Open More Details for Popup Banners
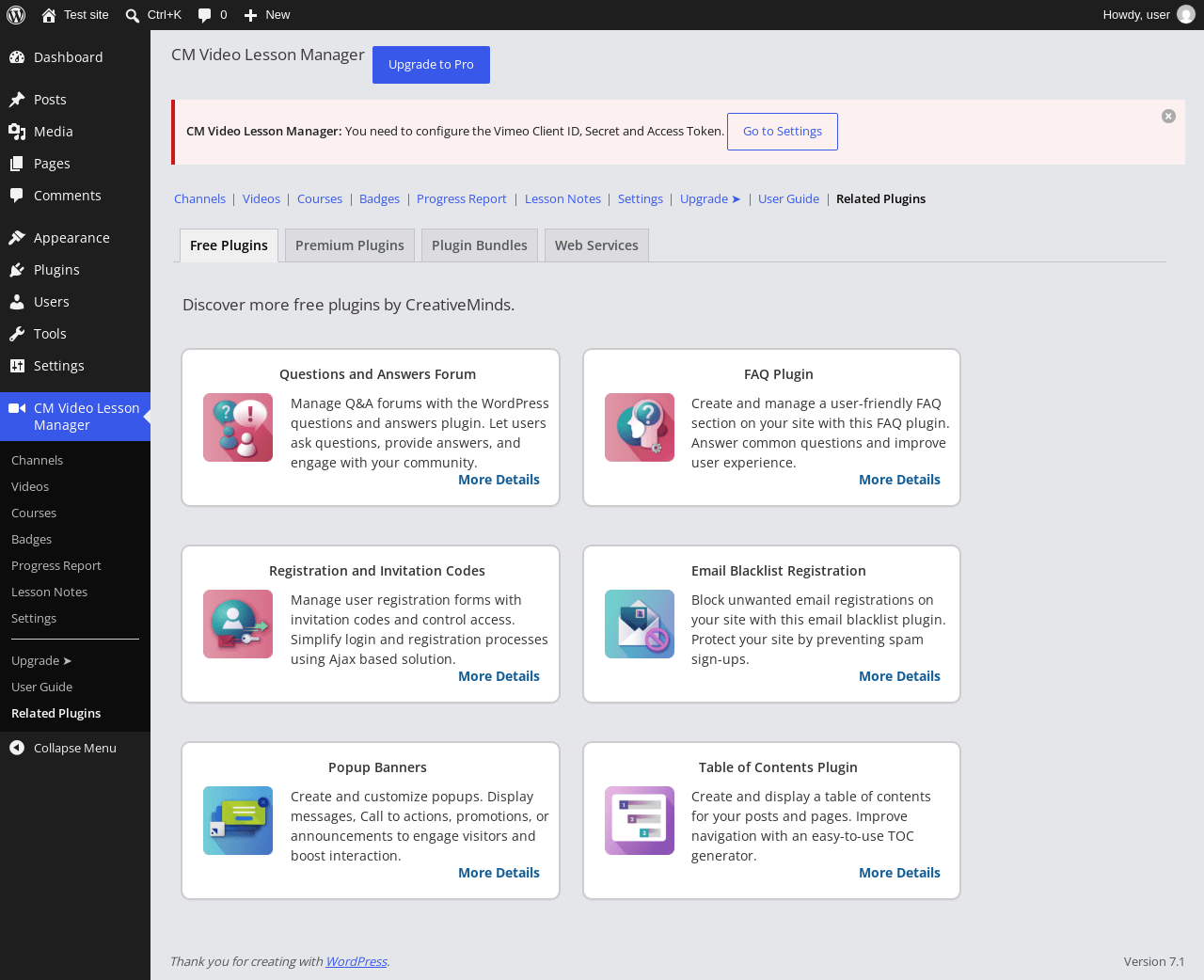Viewport: 1204px width, 980px height. coord(499,873)
